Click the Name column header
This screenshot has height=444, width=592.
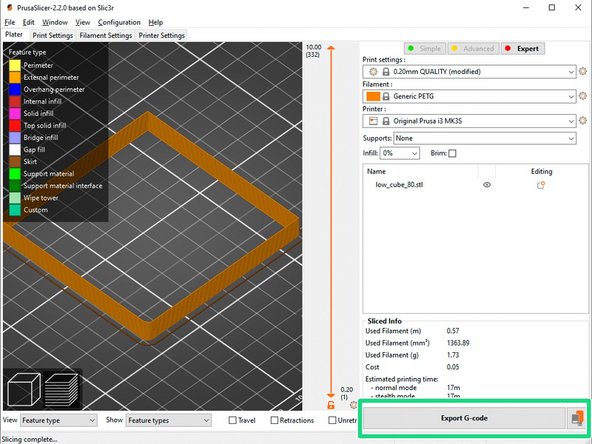click(x=376, y=171)
